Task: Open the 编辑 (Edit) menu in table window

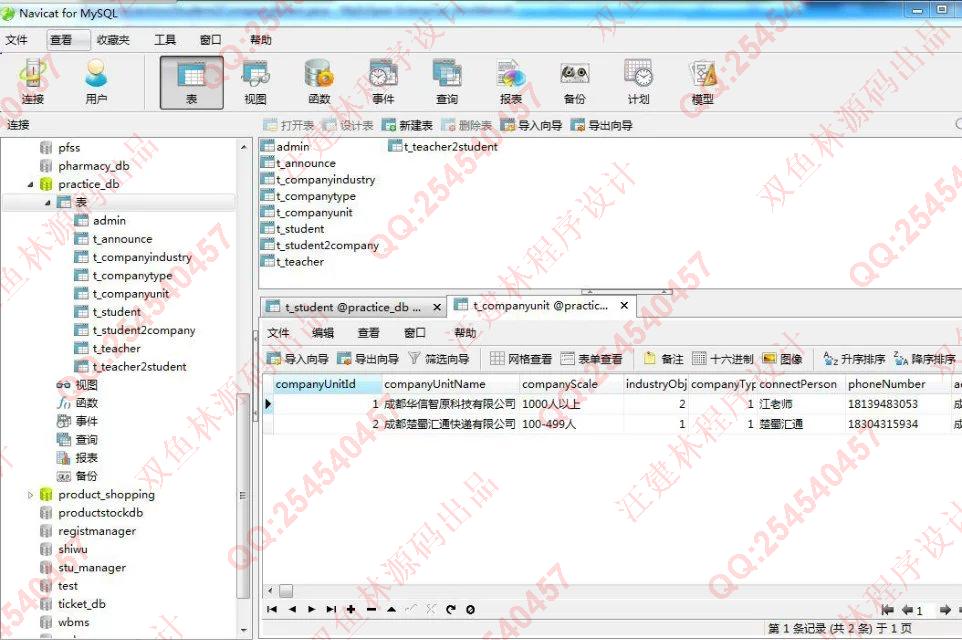Action: 323,333
